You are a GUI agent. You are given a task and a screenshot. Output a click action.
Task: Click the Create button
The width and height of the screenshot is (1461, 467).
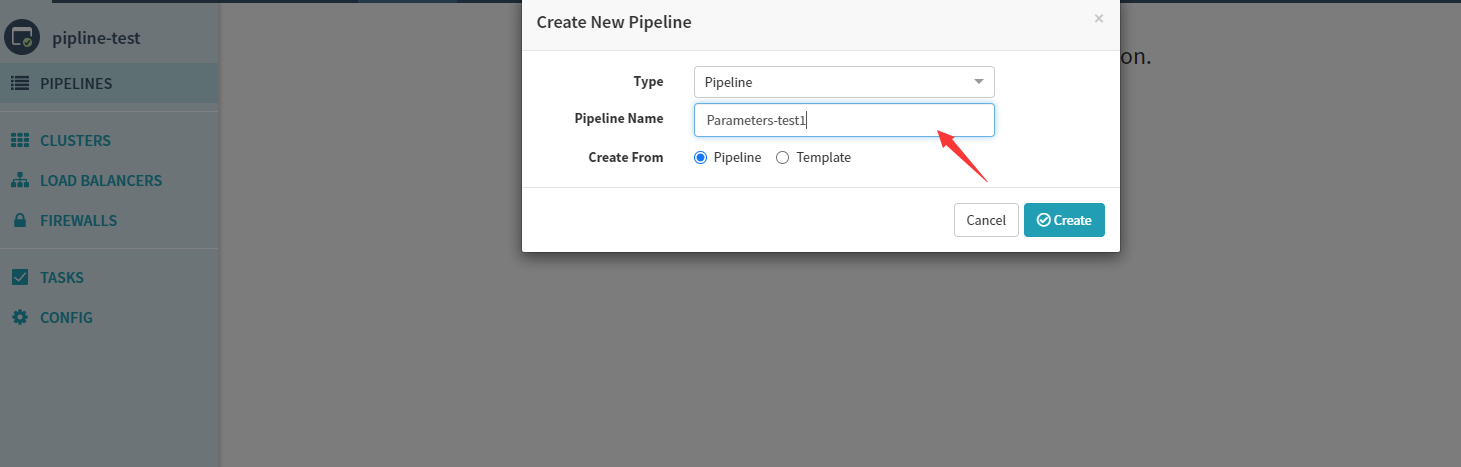tap(1064, 220)
